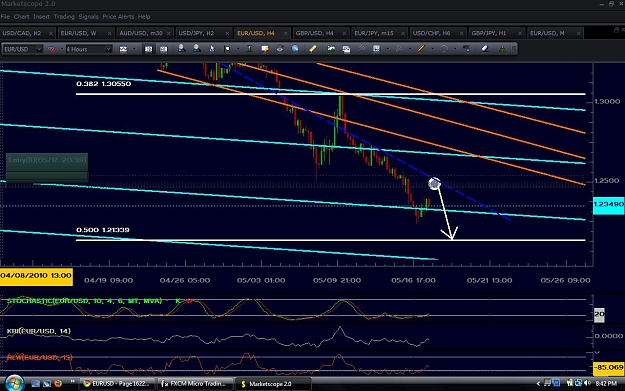Click the greyed pitchfork lines icon

(x=399, y=49)
